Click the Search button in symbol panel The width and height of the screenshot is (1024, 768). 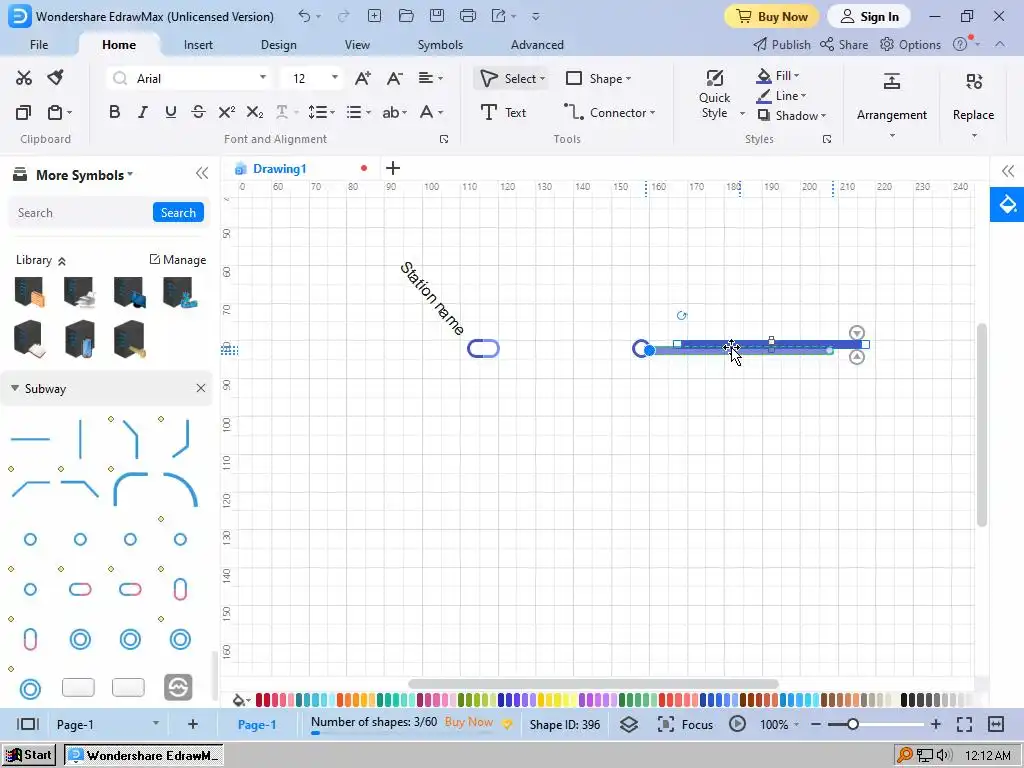pos(178,212)
